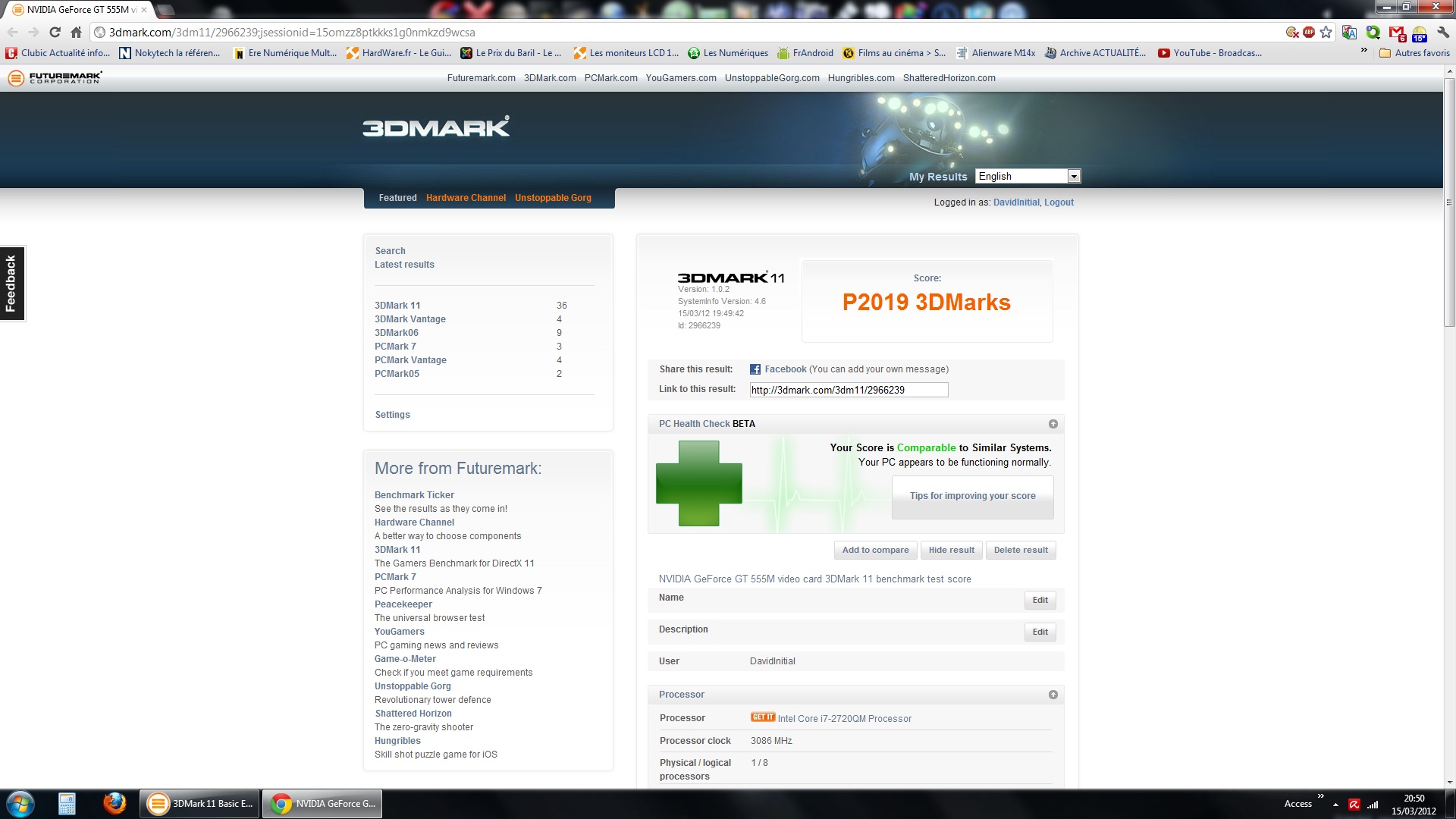
Task: Switch to the Hardware Channel tab
Action: pos(466,198)
